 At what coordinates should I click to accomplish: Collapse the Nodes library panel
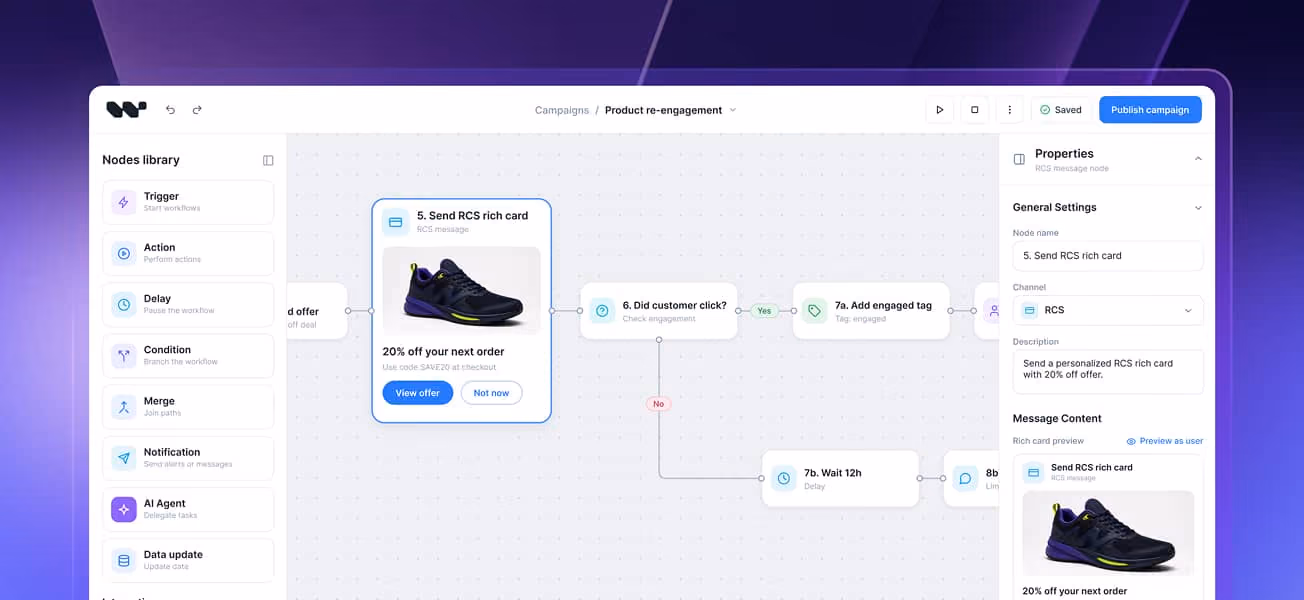268,160
